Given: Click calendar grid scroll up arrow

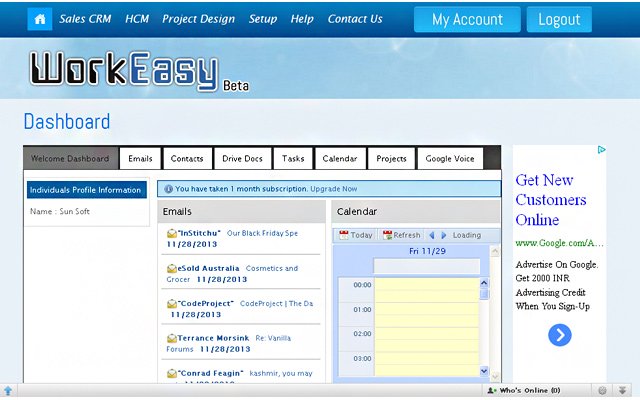Looking at the screenshot, I should (x=484, y=282).
